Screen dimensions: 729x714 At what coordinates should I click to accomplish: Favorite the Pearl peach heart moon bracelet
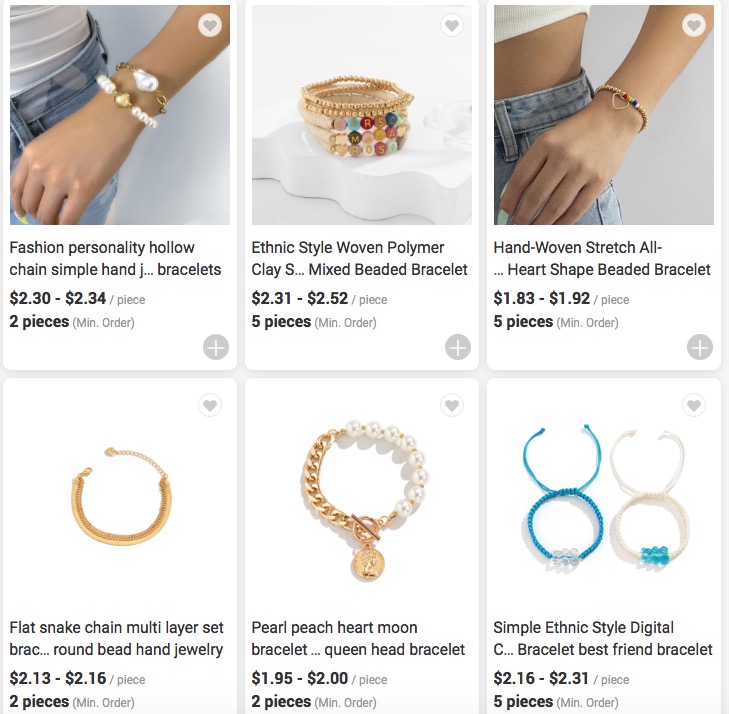(x=452, y=405)
